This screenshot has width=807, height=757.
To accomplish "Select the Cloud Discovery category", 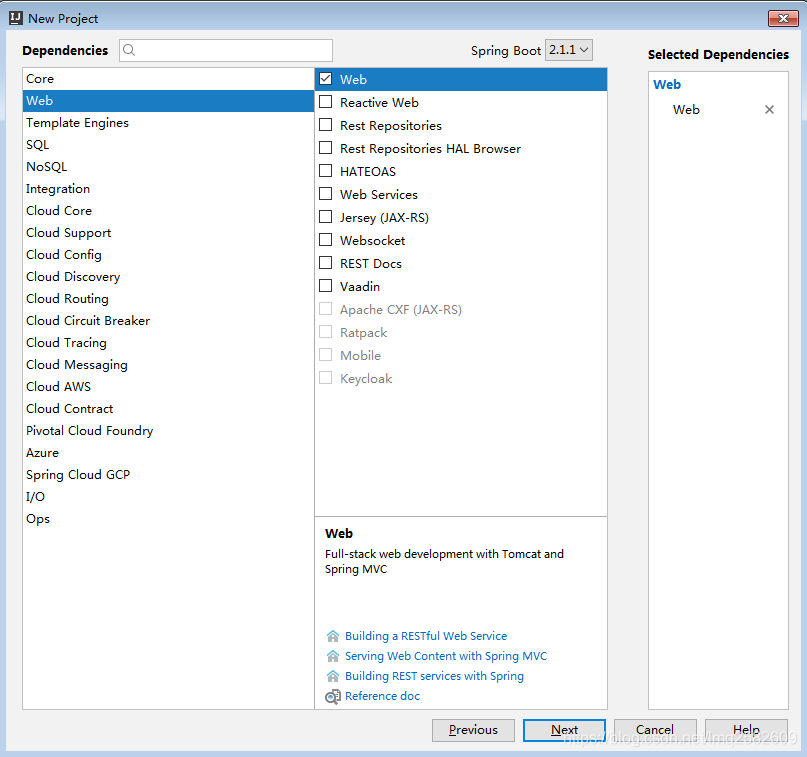I will 168,277.
